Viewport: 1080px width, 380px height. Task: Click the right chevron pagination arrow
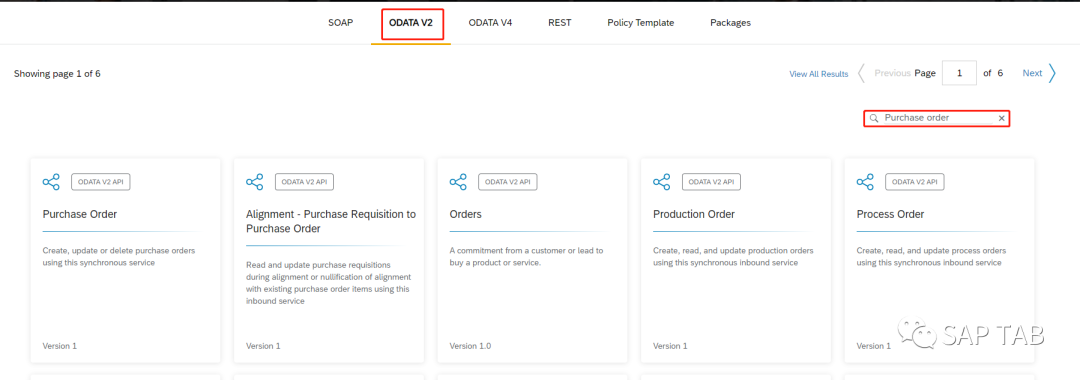point(1052,73)
